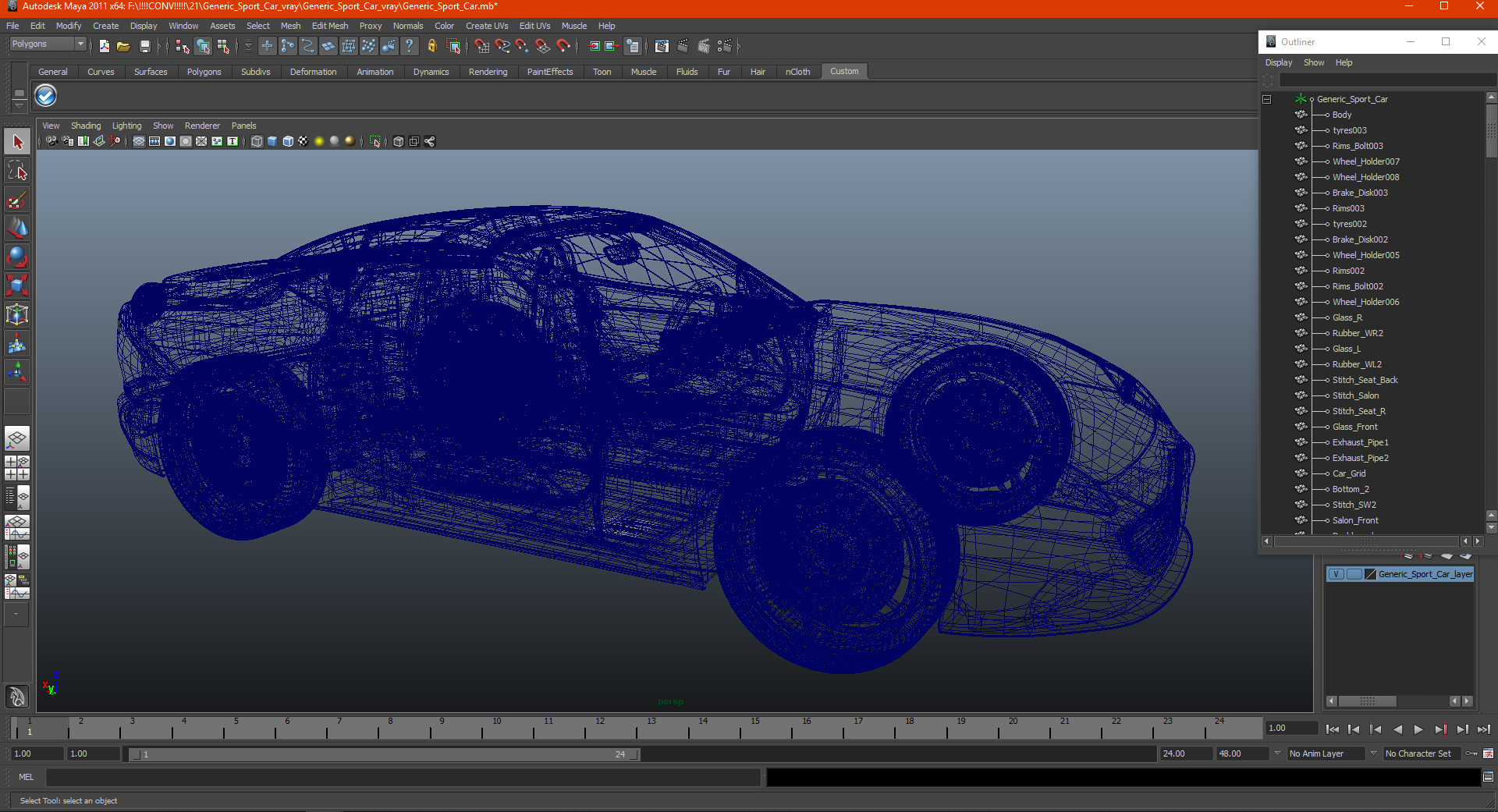Click Select by component type icon
This screenshot has width=1498, height=812.
point(224,47)
